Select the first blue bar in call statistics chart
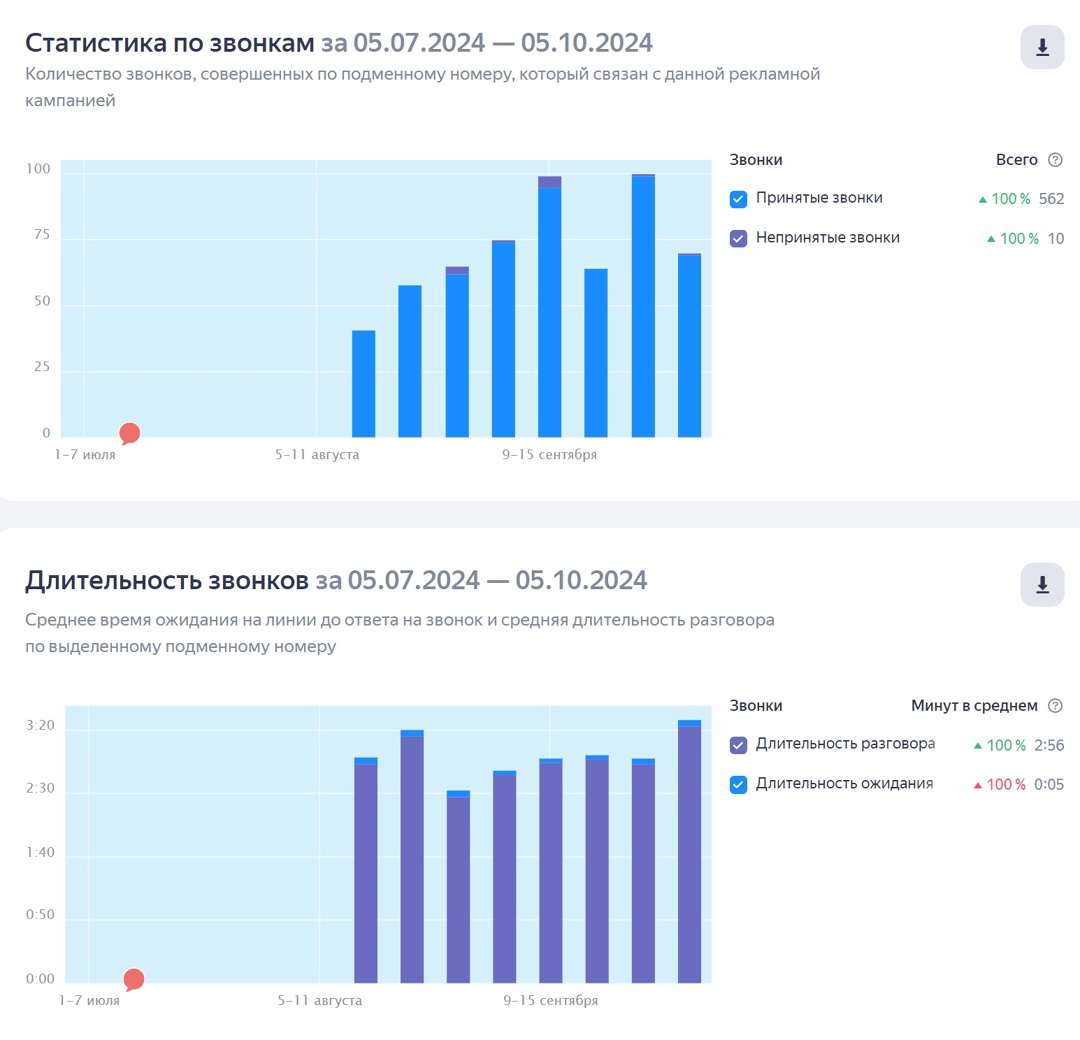Viewport: 1080px width, 1040px height. 364,384
